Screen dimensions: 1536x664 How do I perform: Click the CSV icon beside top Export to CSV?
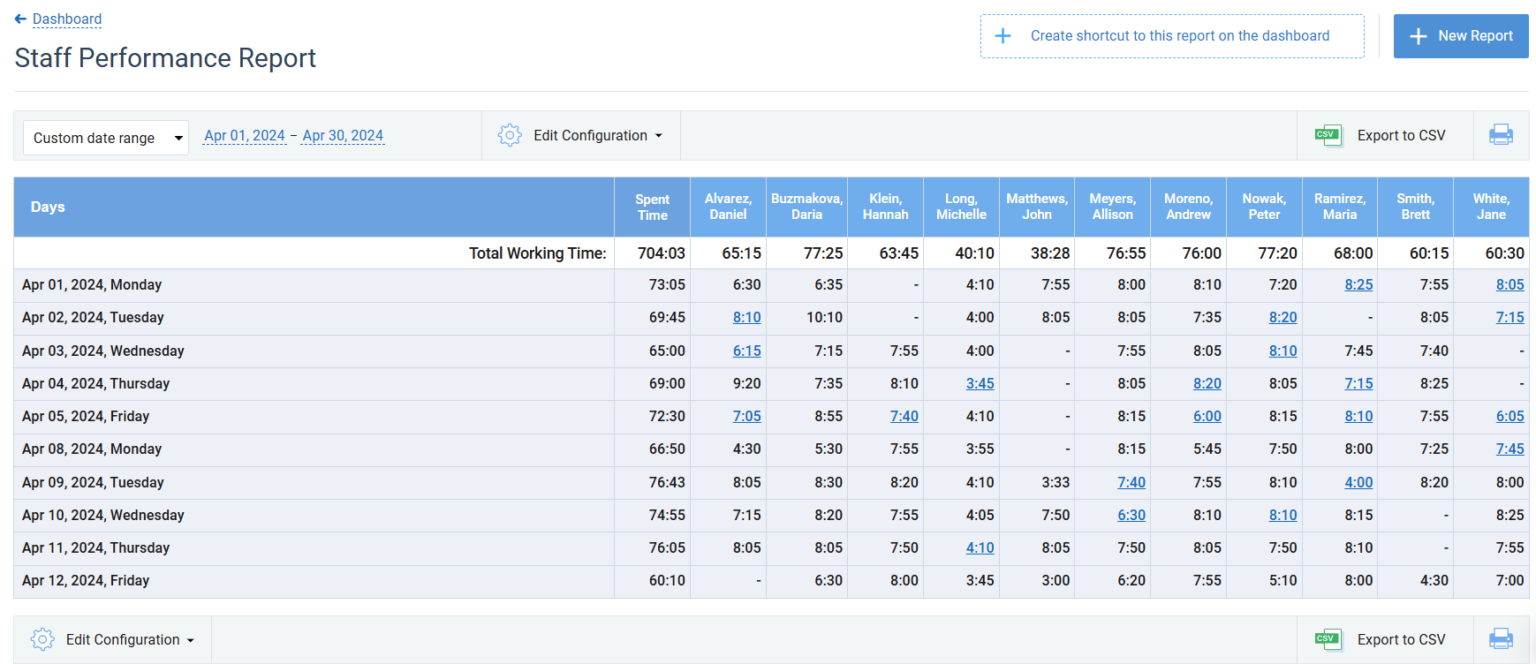(1329, 135)
